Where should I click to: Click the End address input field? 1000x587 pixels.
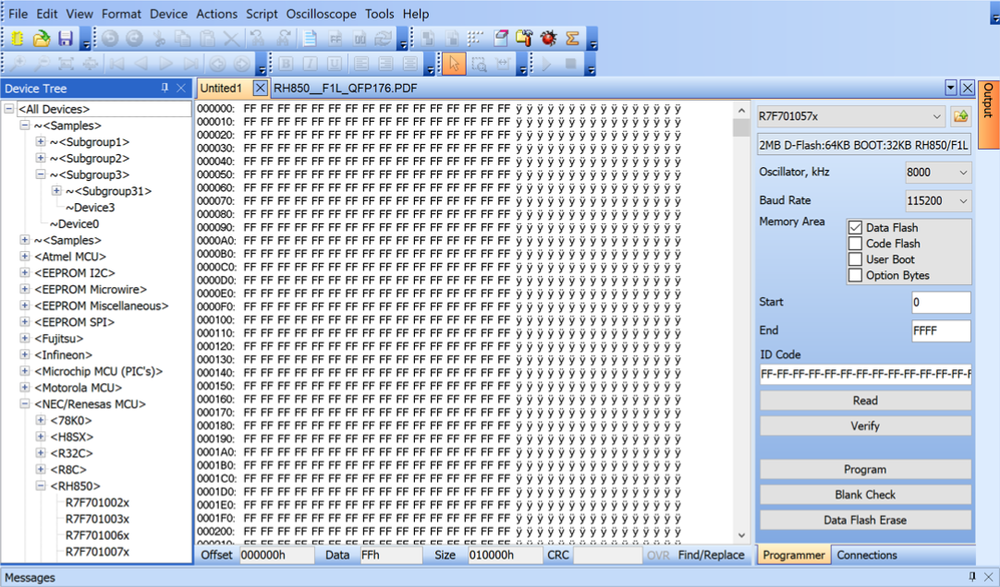(x=940, y=331)
